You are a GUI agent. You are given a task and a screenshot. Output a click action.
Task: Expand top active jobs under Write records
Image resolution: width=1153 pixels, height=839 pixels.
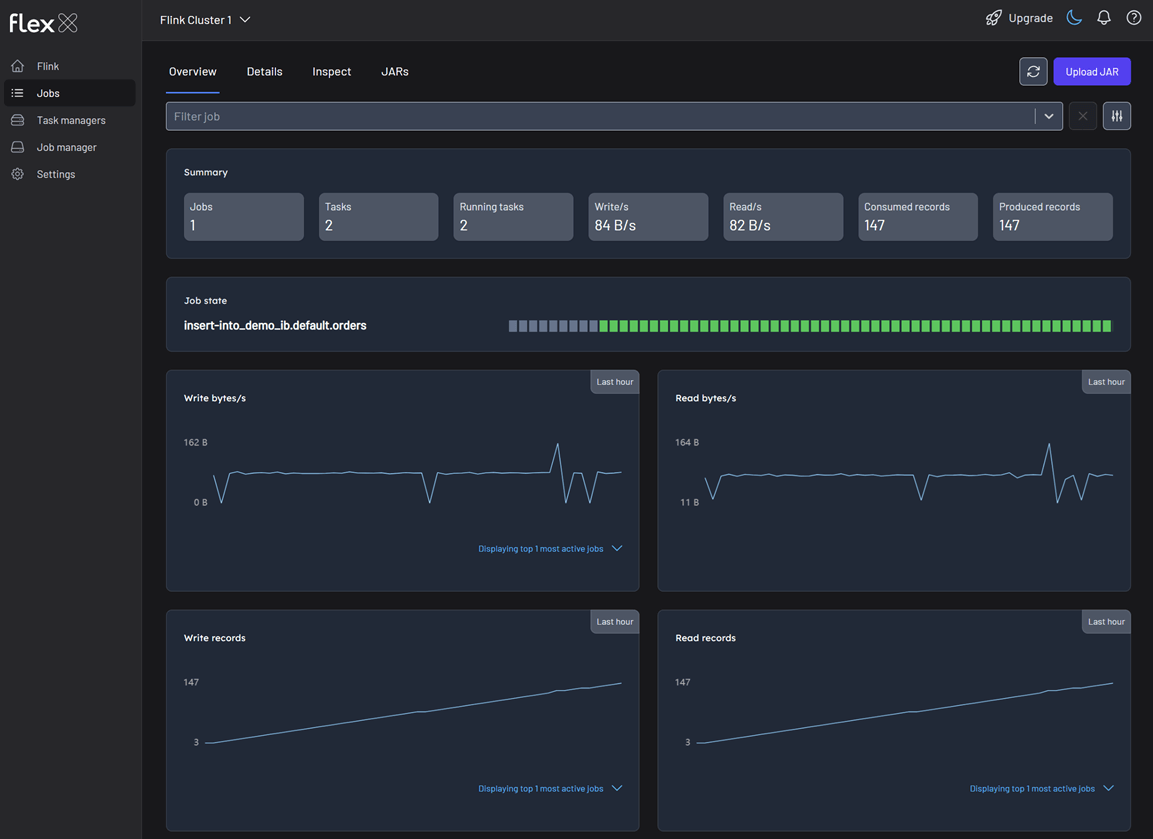[x=550, y=788]
